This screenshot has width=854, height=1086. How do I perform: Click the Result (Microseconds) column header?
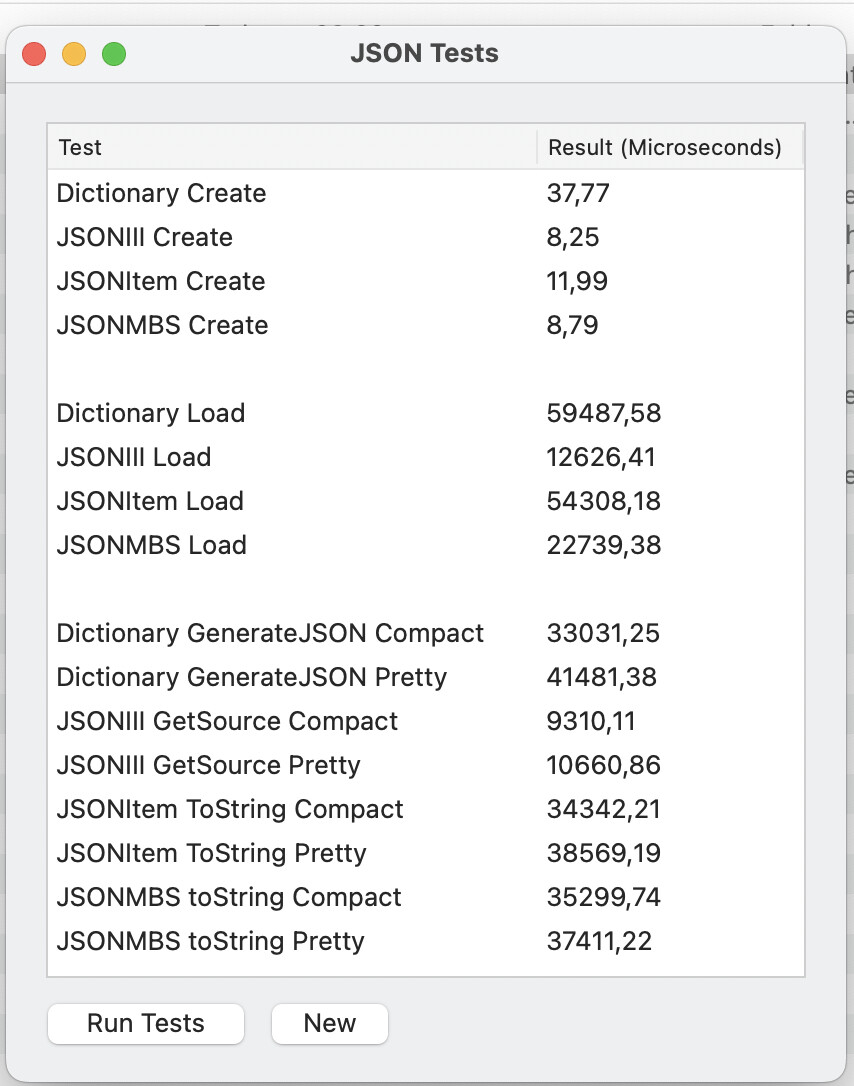[669, 147]
